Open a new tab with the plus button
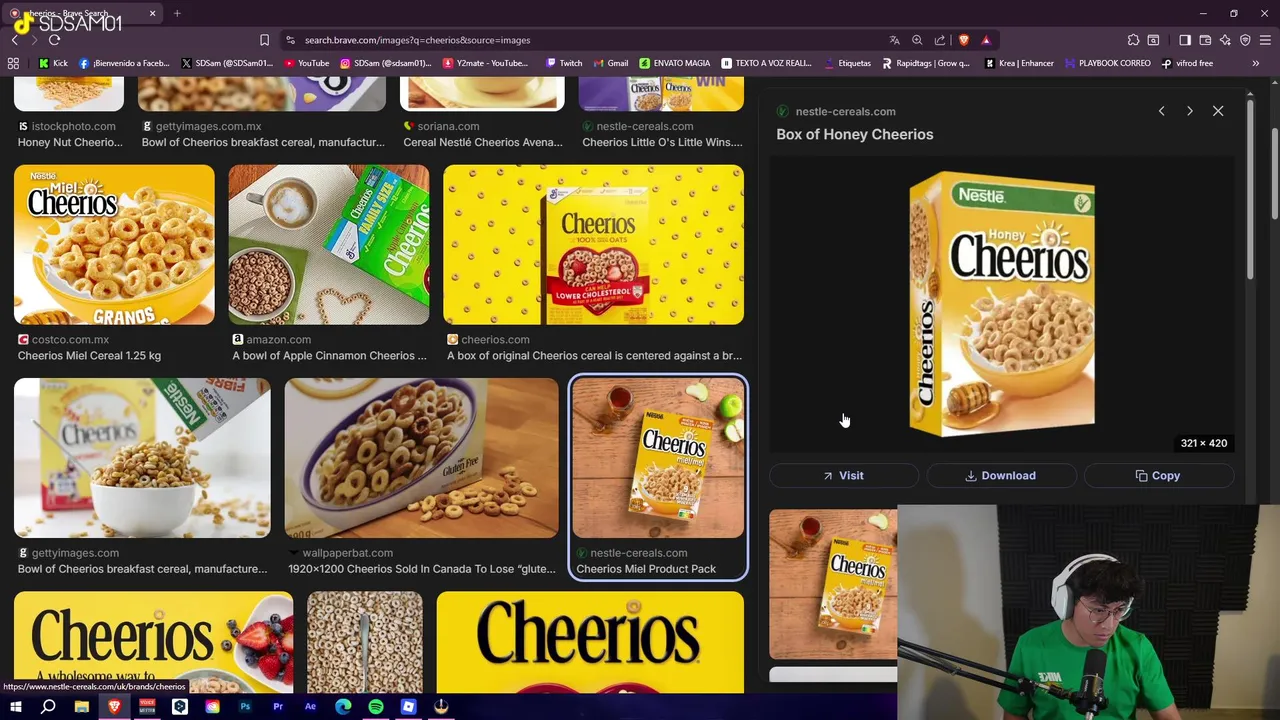 (177, 13)
